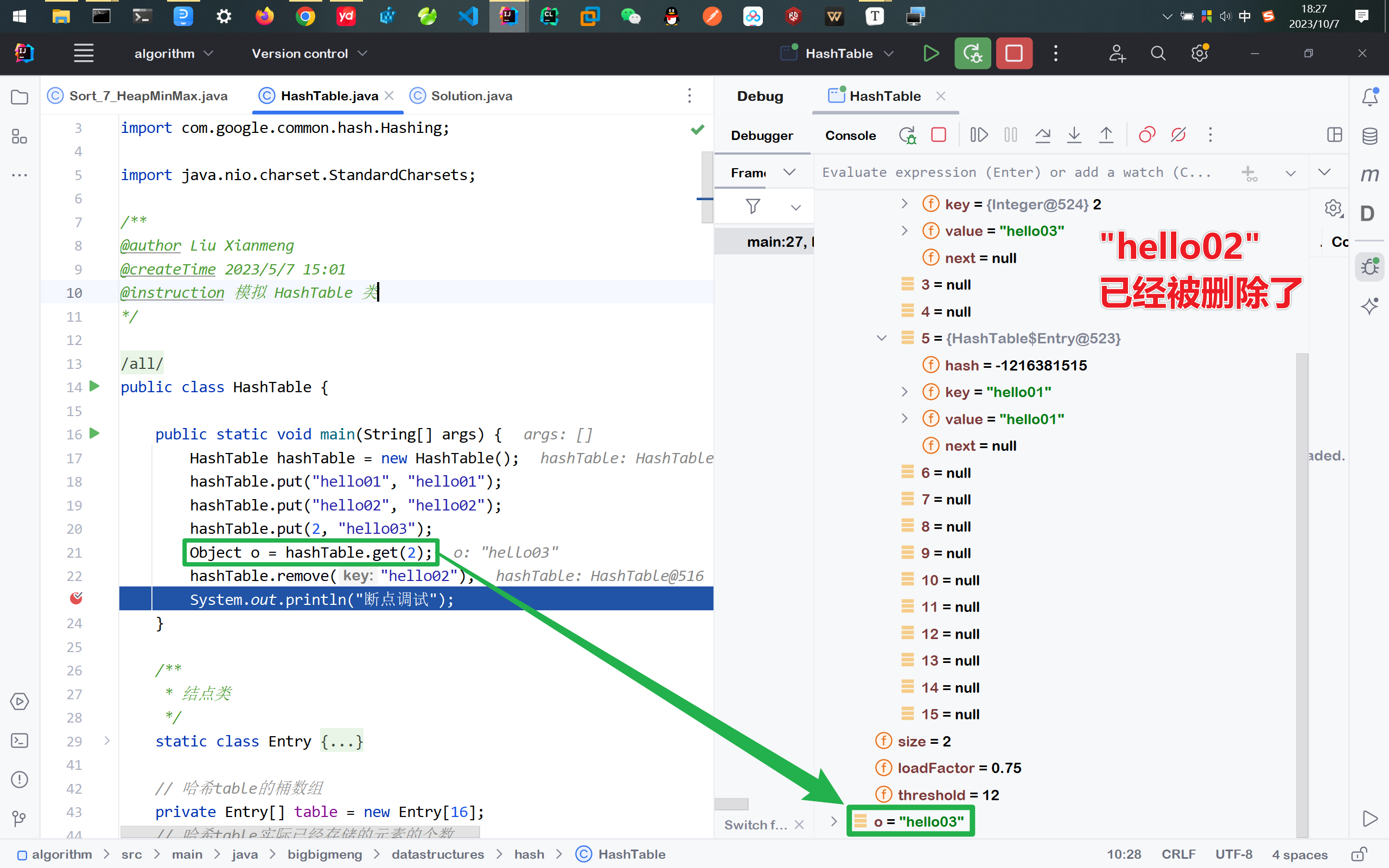Open the Database tool window

click(x=1370, y=136)
